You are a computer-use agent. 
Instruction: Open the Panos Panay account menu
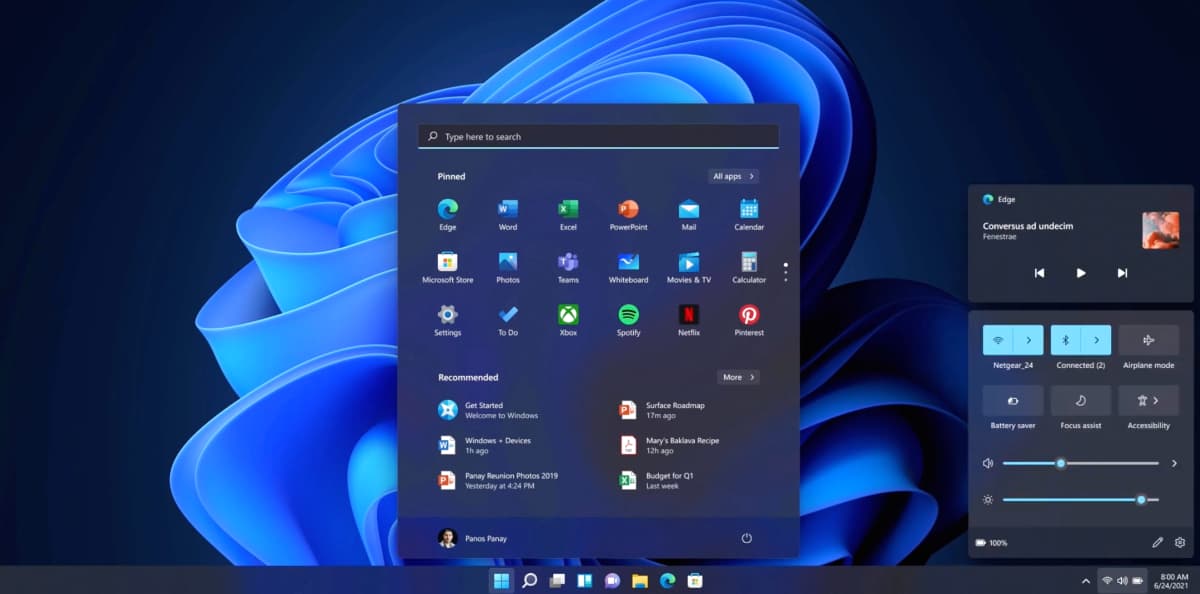tap(473, 538)
